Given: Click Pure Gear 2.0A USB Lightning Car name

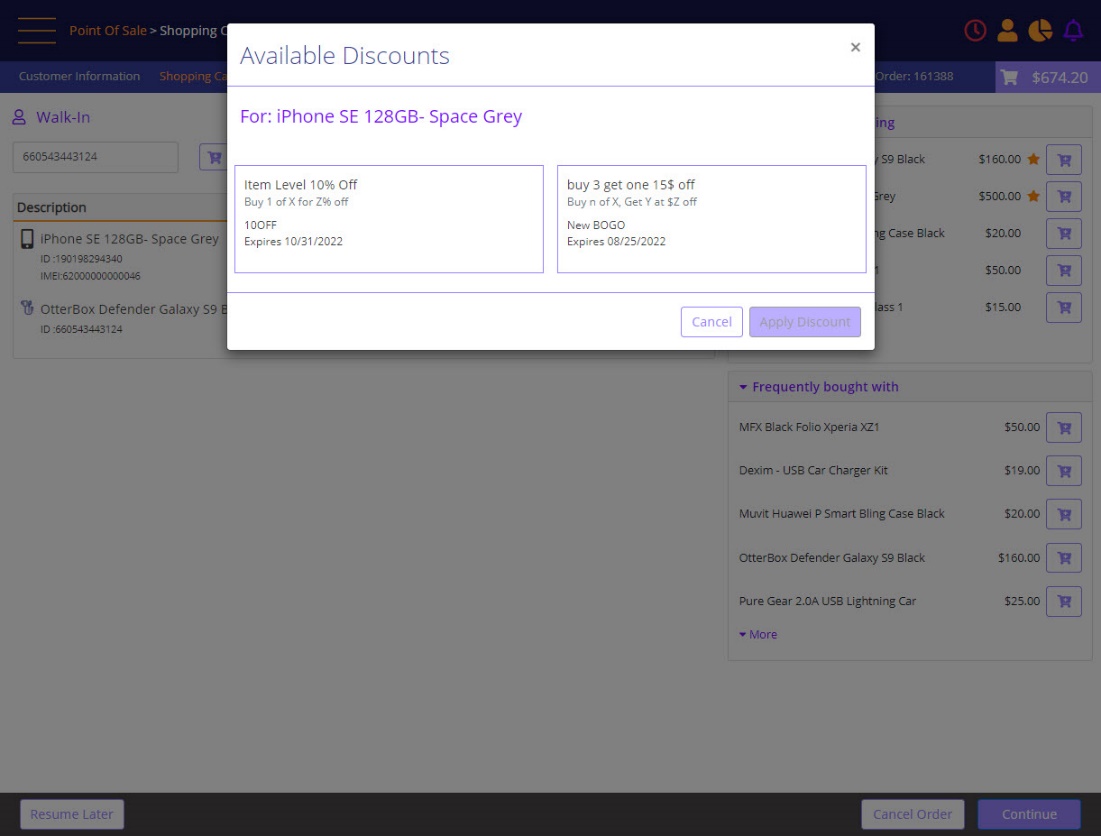Looking at the screenshot, I should (827, 601).
